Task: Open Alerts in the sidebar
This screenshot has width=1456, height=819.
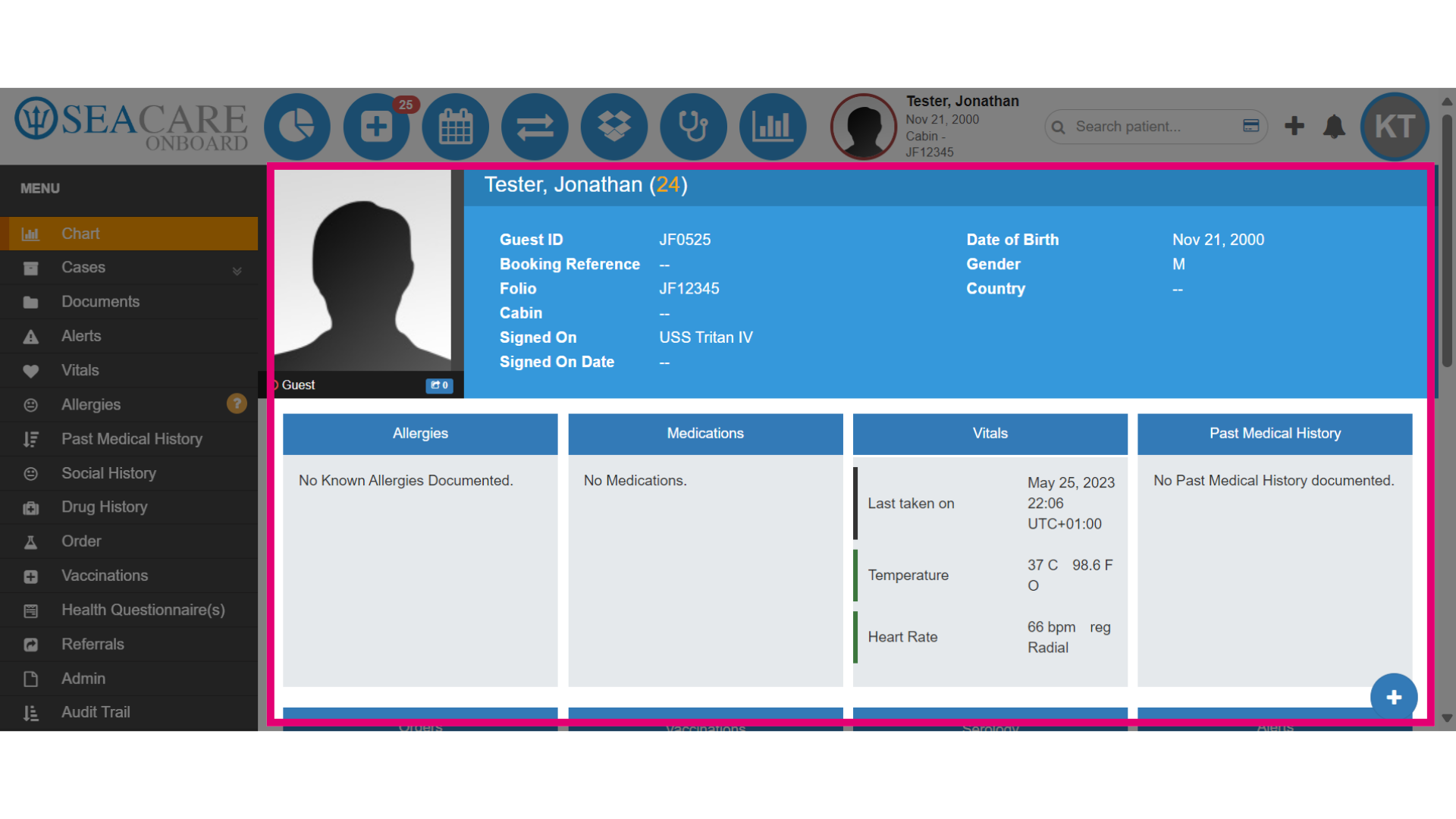Action: click(x=129, y=336)
